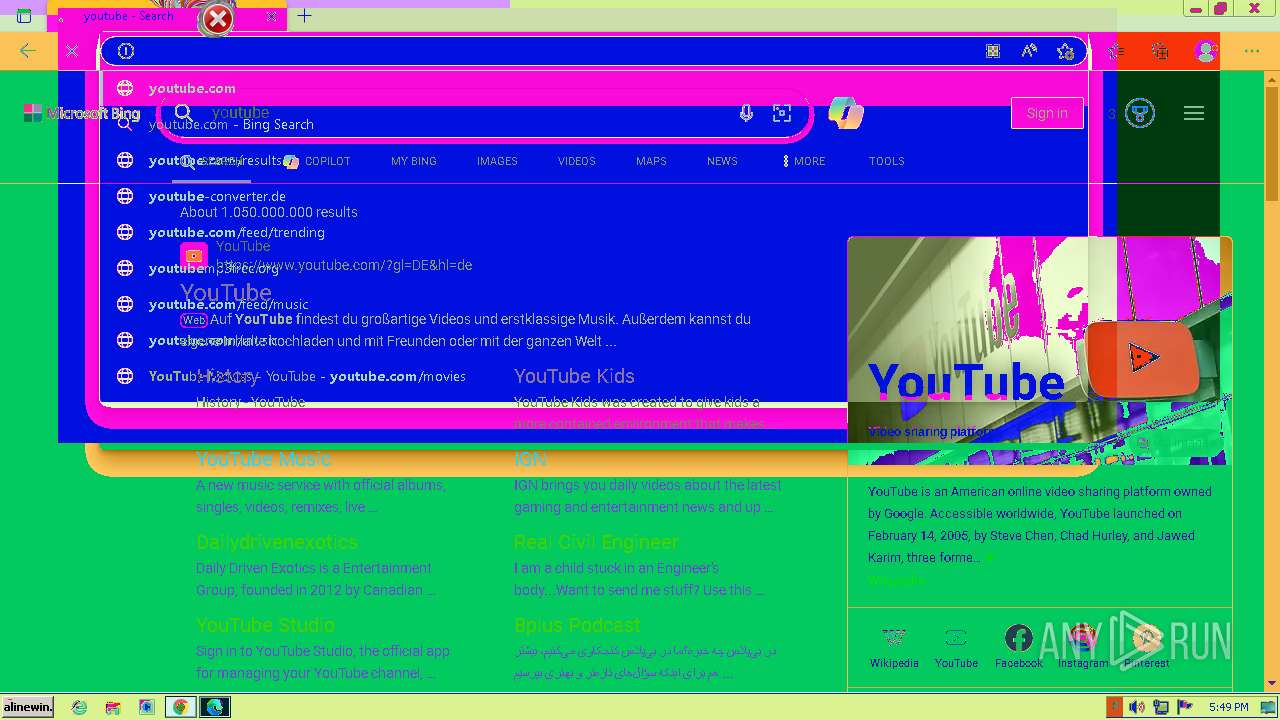Click the page scrollbar down arrow

[x=1272, y=684]
